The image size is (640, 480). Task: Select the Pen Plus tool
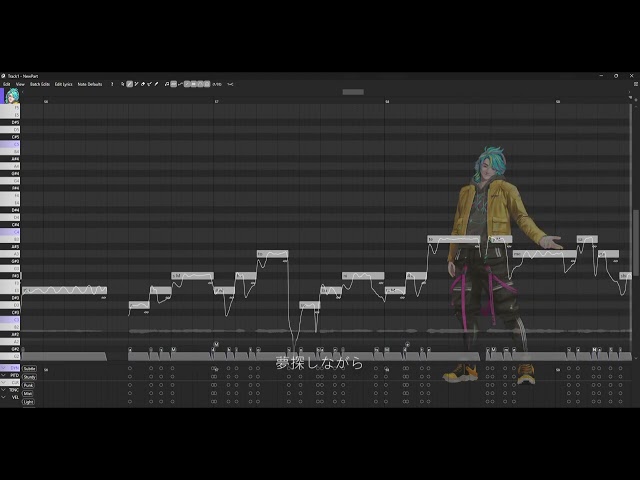coord(136,84)
